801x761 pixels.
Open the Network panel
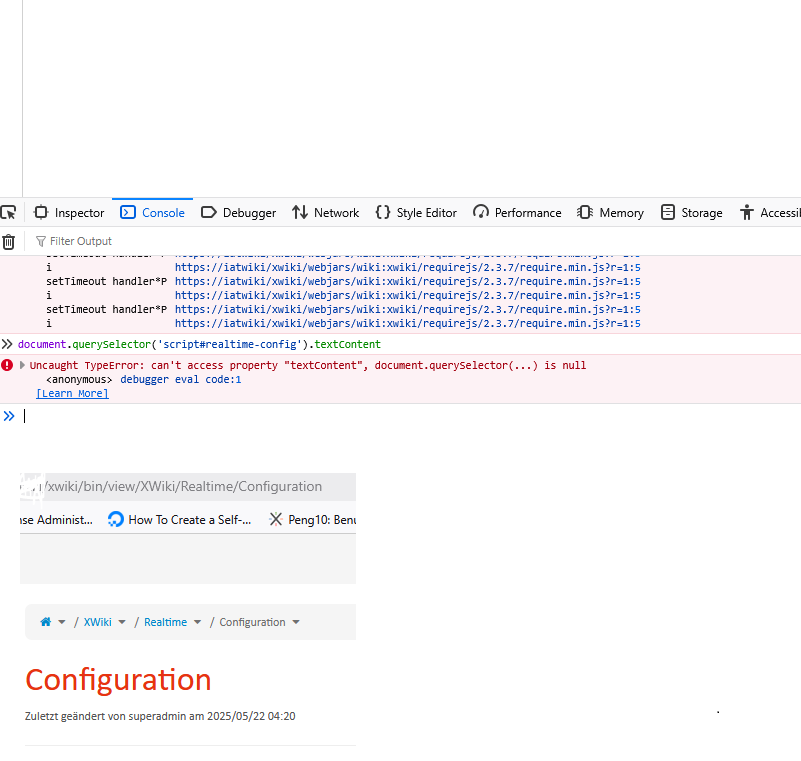pos(325,212)
